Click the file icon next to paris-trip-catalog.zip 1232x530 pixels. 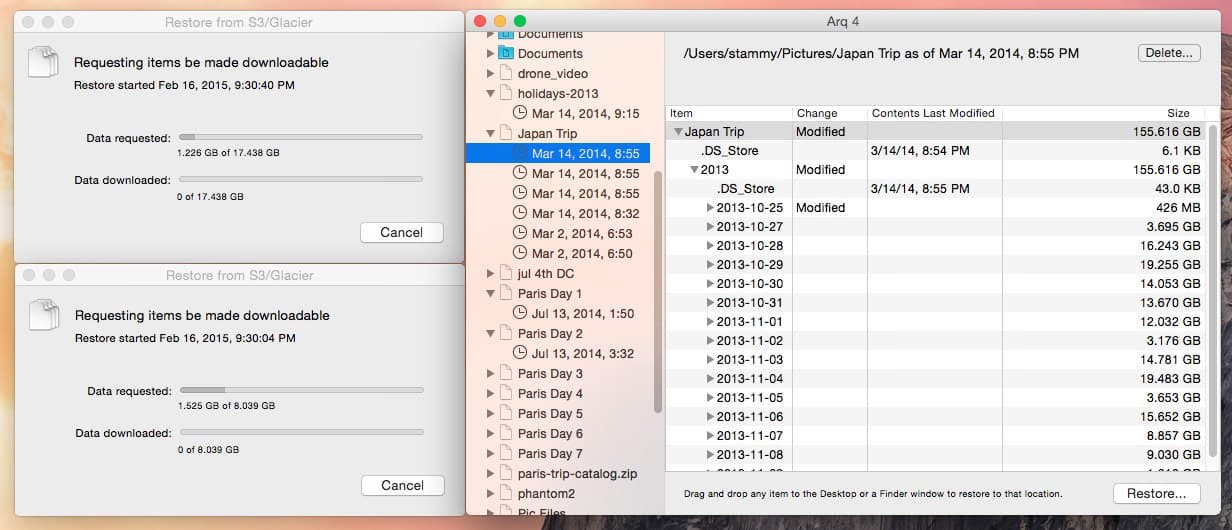coord(505,473)
